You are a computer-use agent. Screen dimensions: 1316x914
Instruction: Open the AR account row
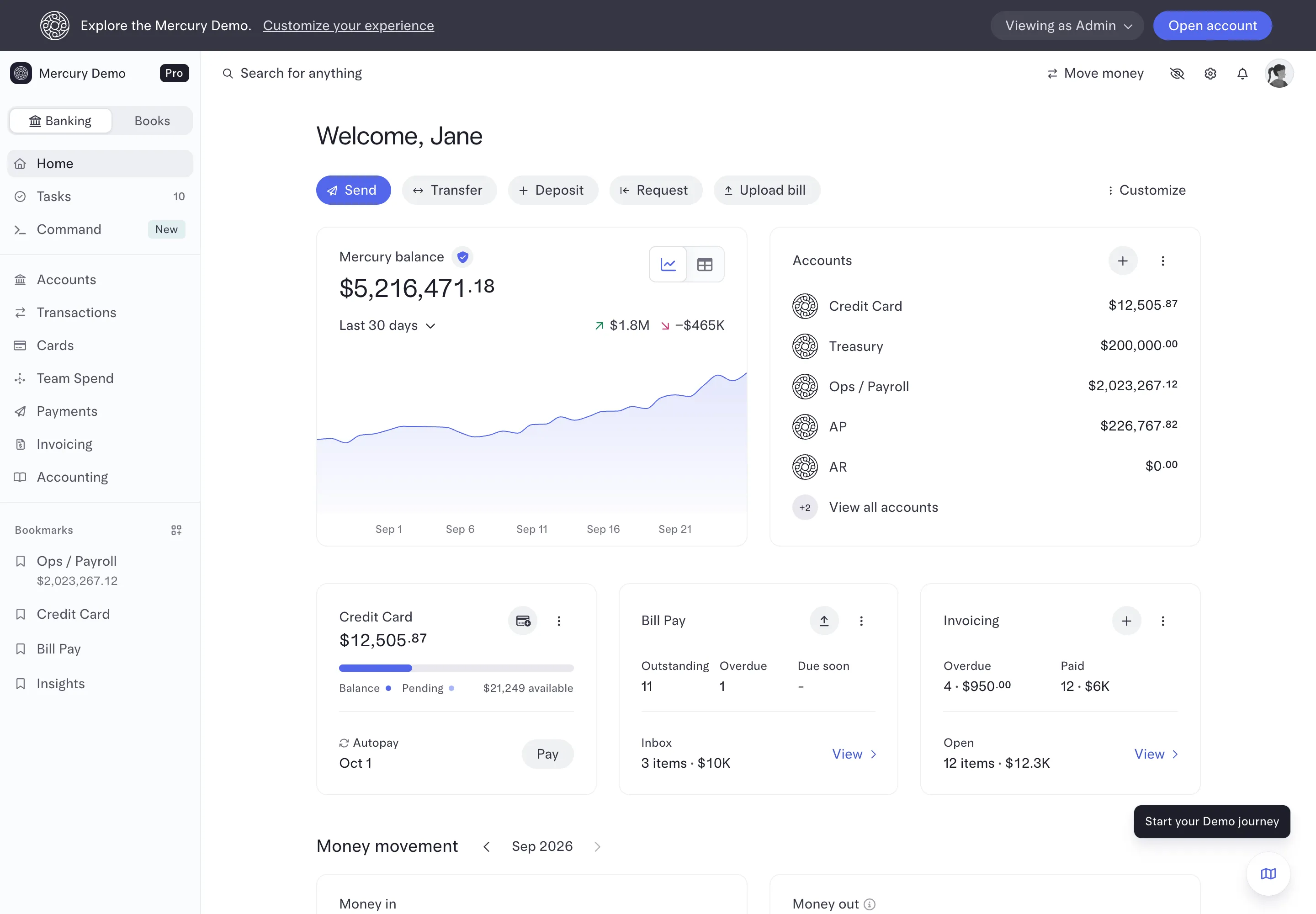984,467
